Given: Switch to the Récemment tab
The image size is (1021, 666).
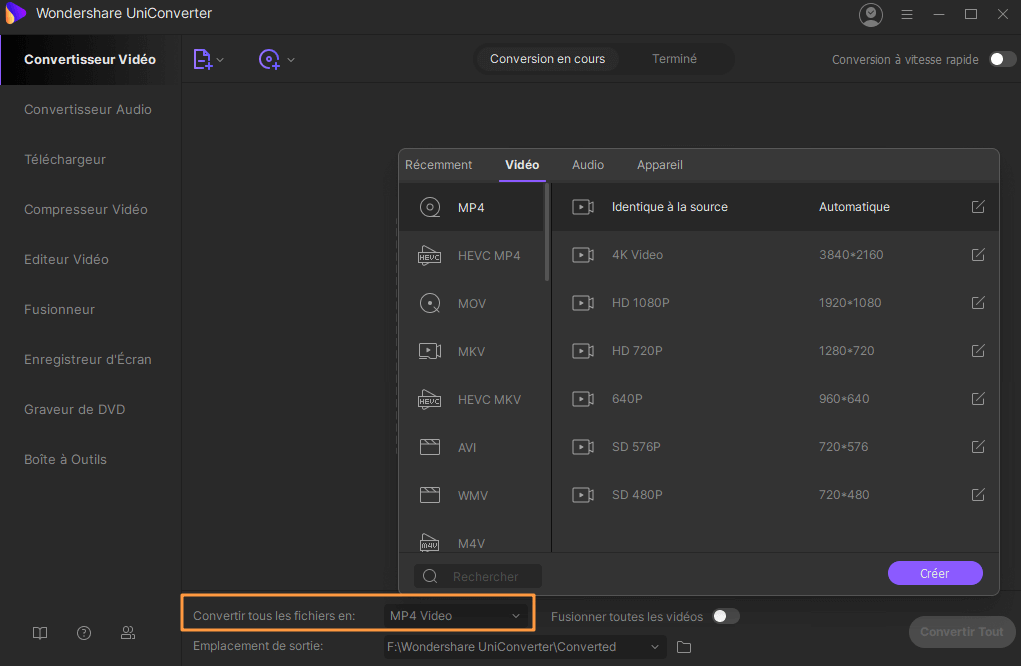Looking at the screenshot, I should (438, 165).
